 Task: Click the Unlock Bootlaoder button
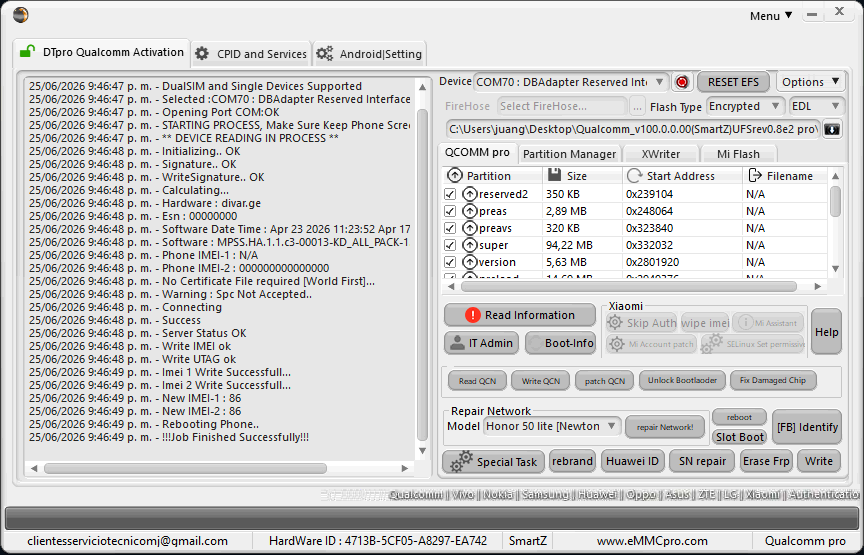(x=682, y=380)
